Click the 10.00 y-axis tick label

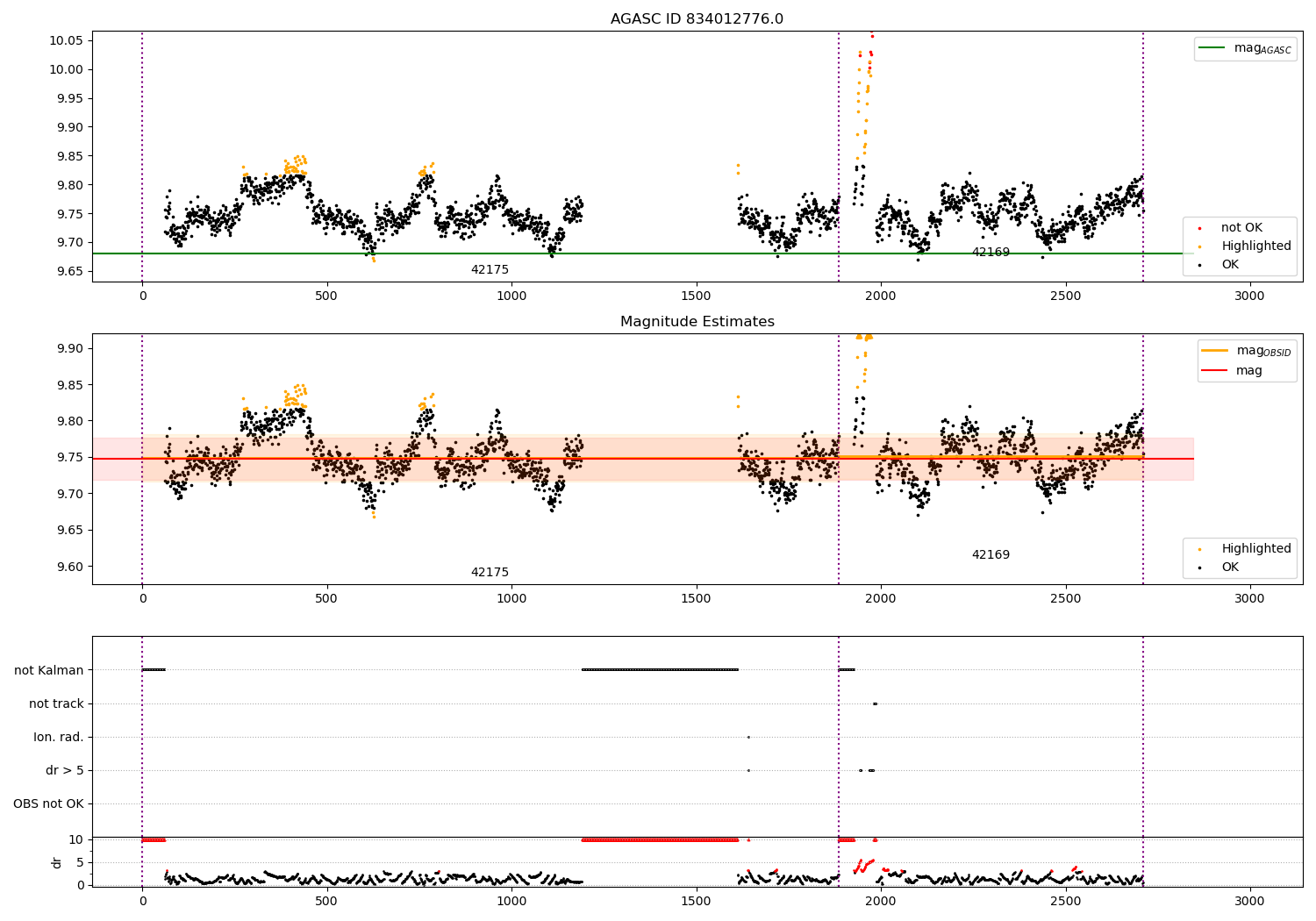coord(66,70)
